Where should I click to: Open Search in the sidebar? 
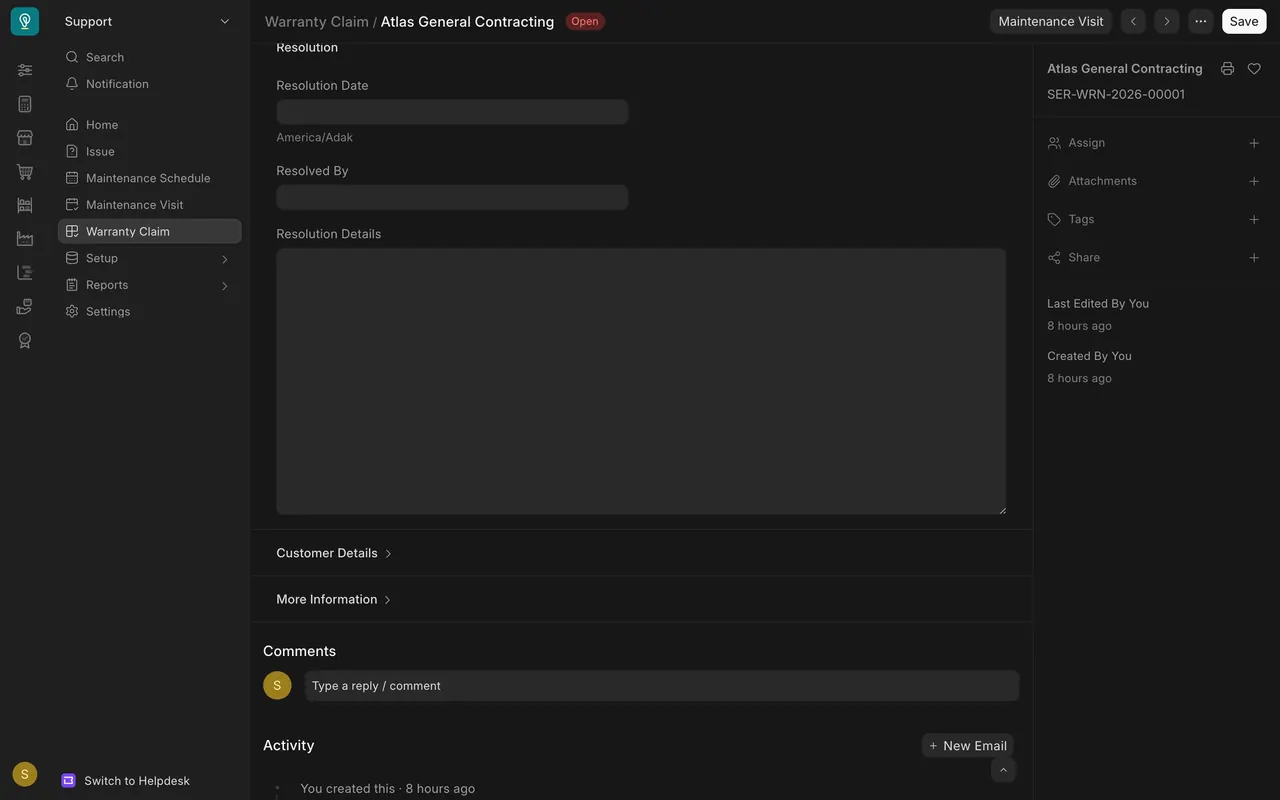coord(150,57)
